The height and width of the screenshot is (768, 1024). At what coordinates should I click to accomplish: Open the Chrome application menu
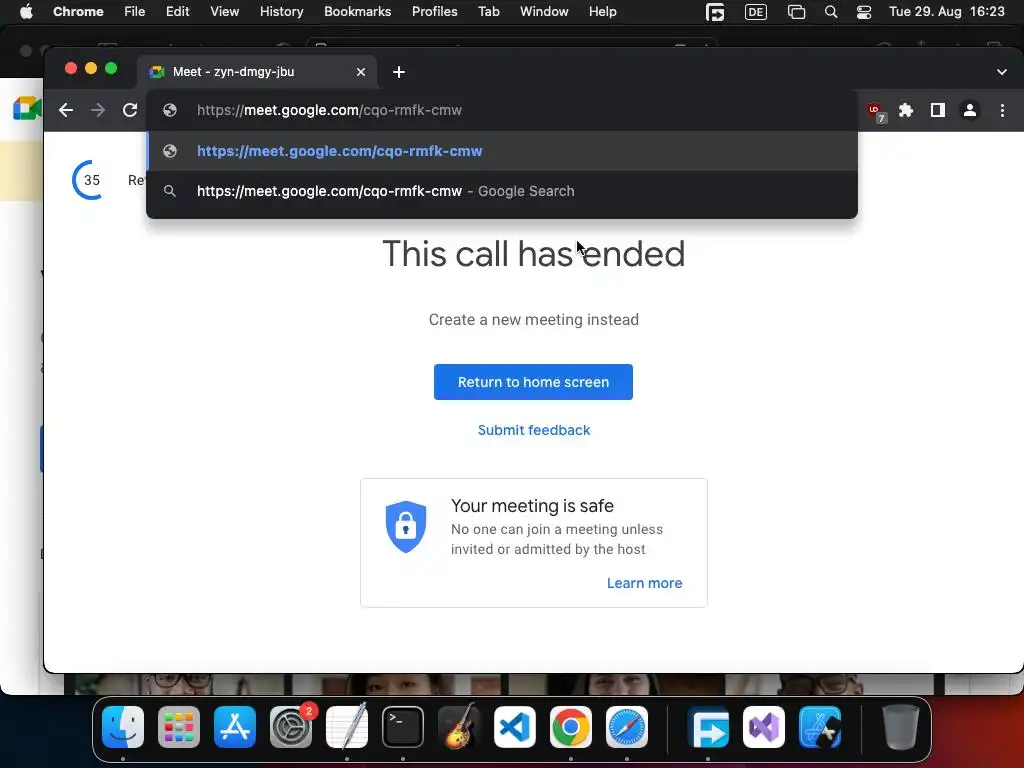(x=78, y=12)
